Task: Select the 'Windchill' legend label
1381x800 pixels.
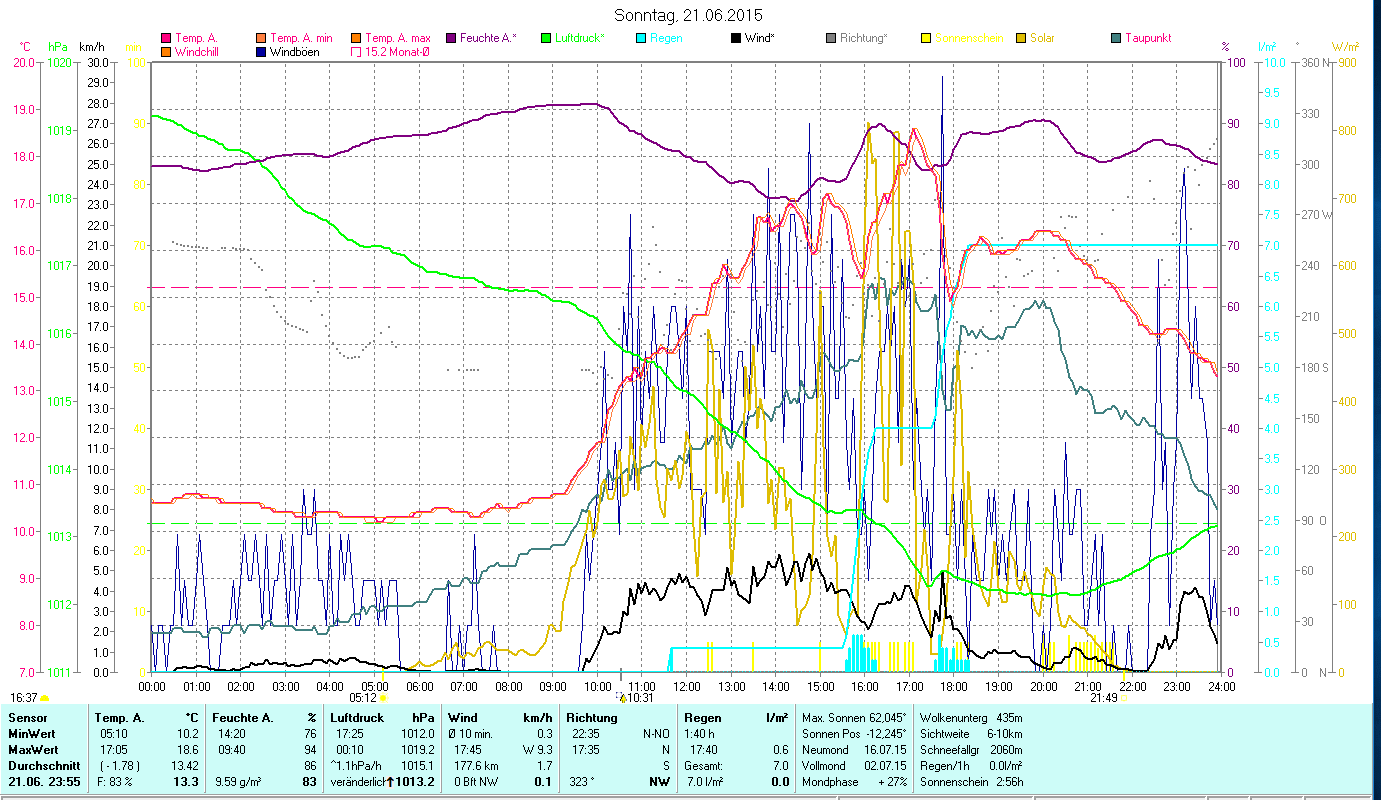Action: tap(196, 52)
